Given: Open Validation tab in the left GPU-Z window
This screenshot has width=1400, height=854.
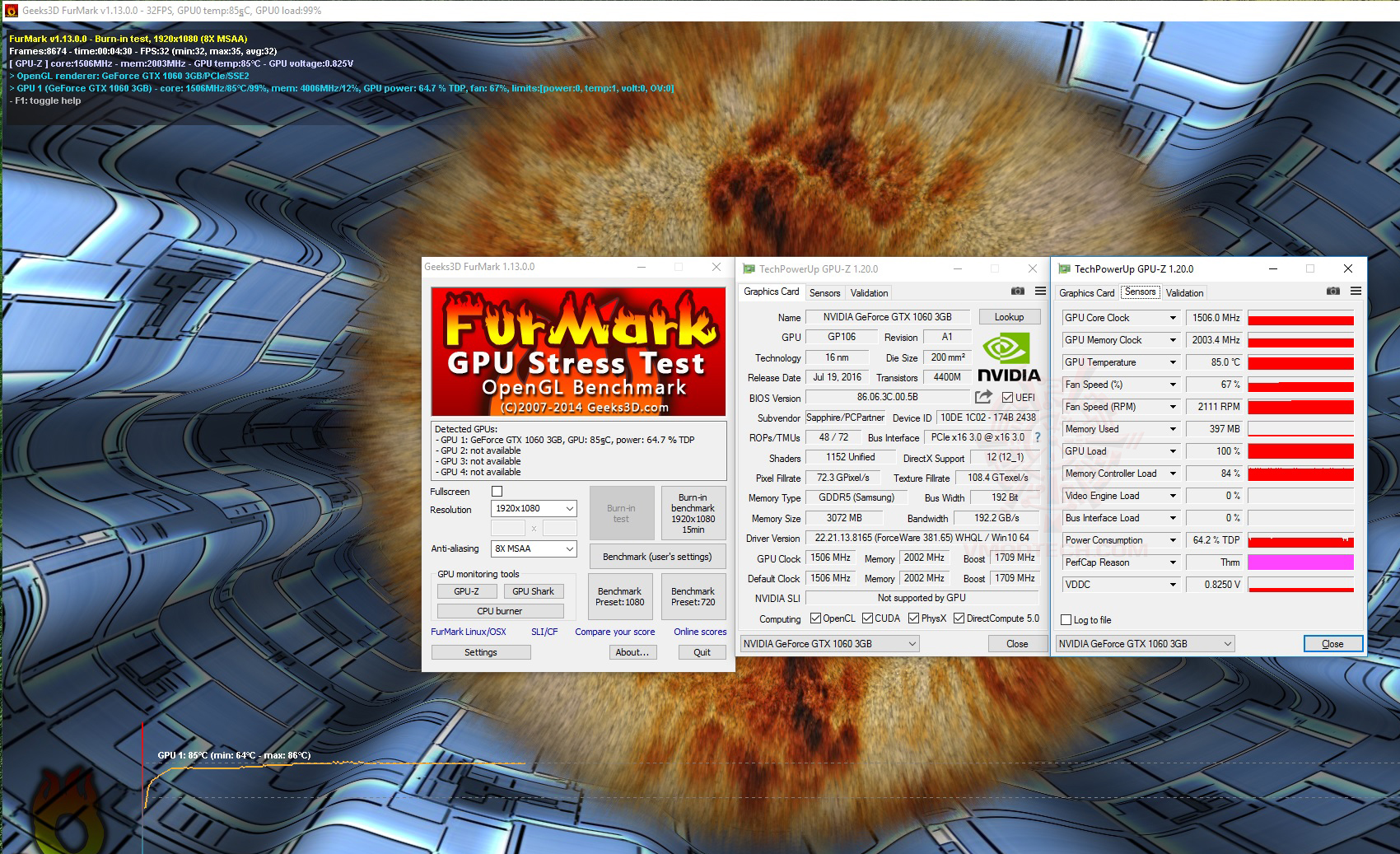Looking at the screenshot, I should click(869, 293).
